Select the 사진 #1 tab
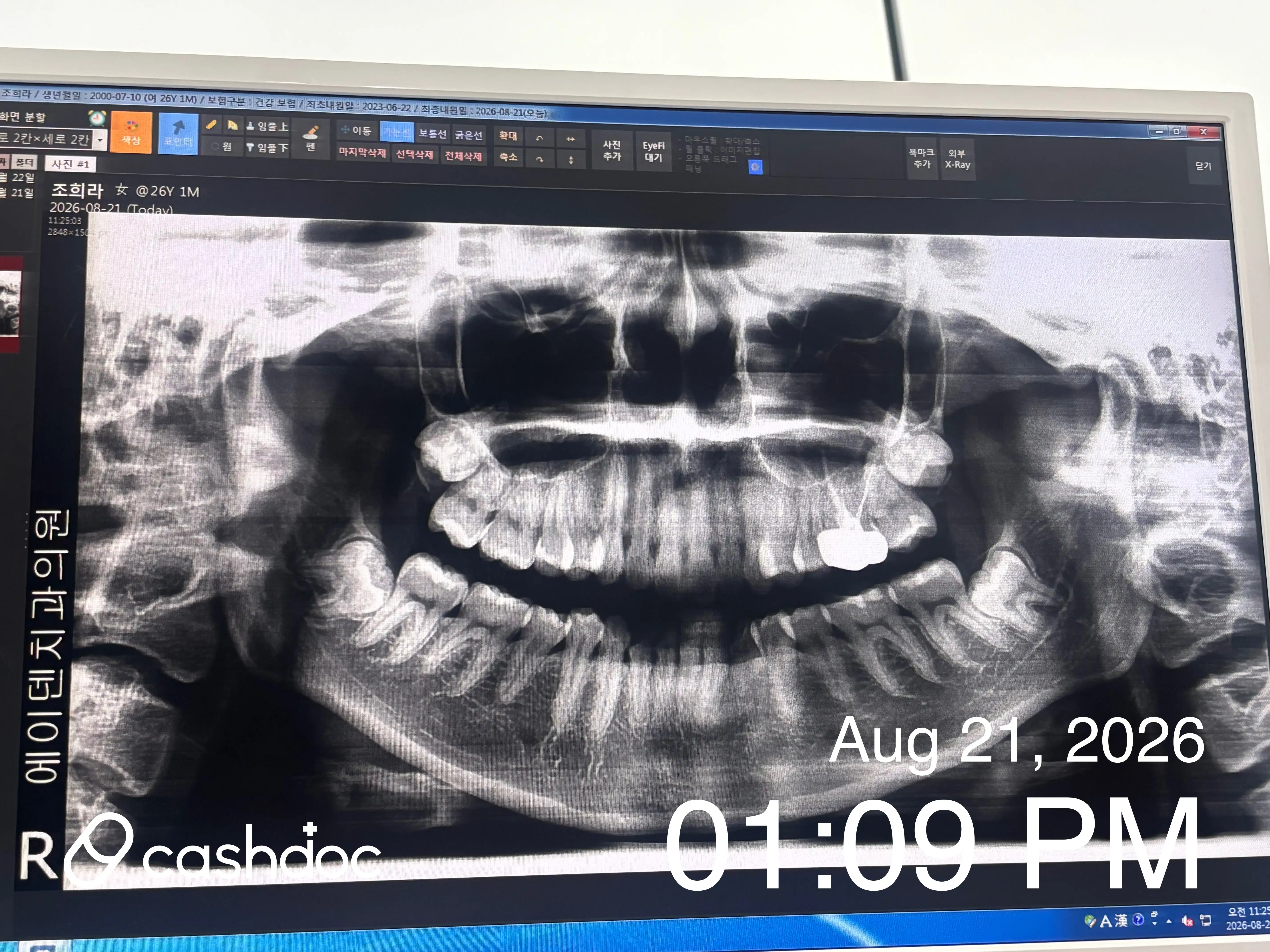The height and width of the screenshot is (952, 1270). pyautogui.click(x=71, y=164)
